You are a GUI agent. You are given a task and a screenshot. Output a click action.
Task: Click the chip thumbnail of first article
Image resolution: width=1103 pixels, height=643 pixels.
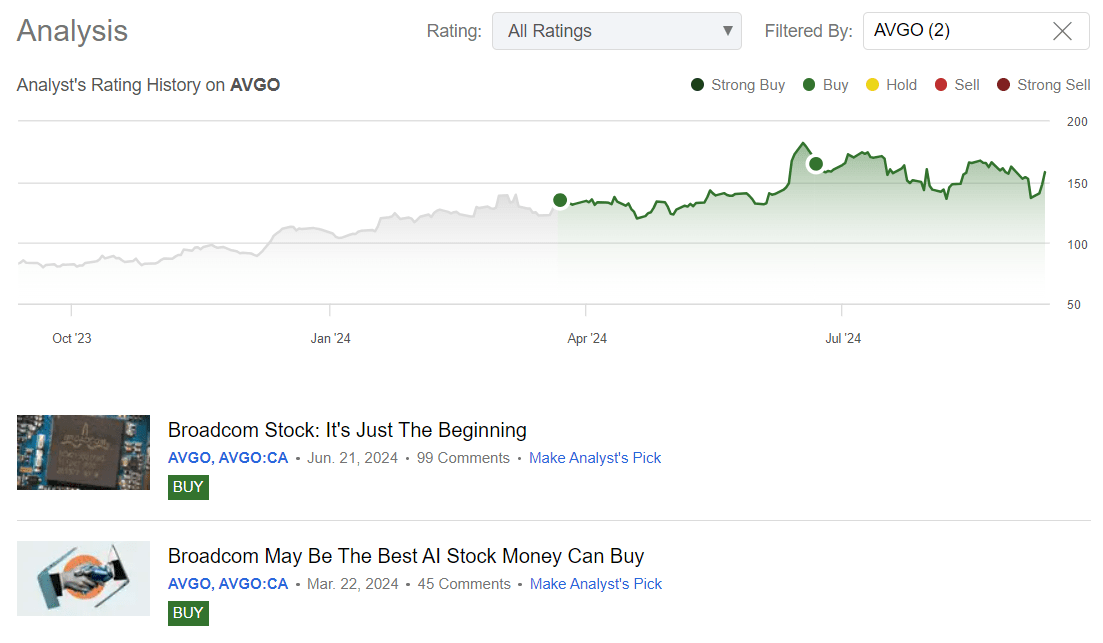point(83,452)
